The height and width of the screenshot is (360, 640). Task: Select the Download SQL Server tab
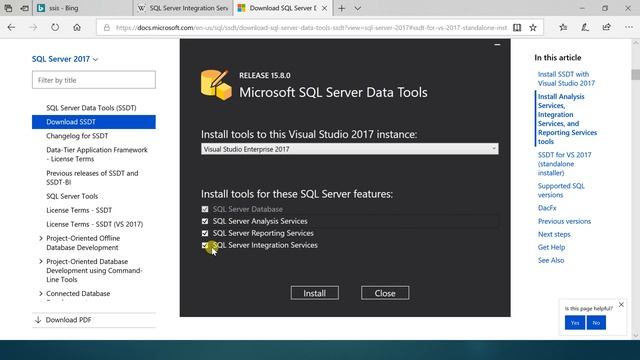pyautogui.click(x=282, y=8)
